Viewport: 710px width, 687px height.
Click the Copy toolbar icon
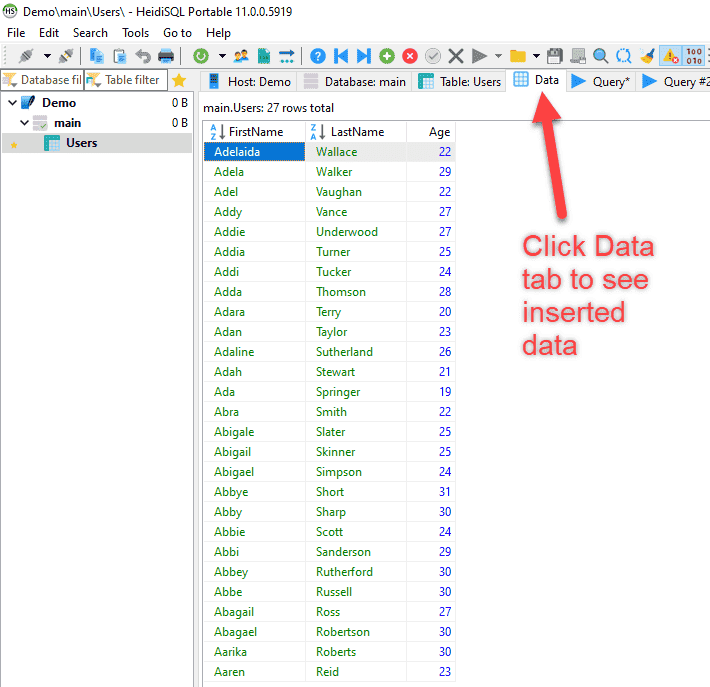(96, 56)
